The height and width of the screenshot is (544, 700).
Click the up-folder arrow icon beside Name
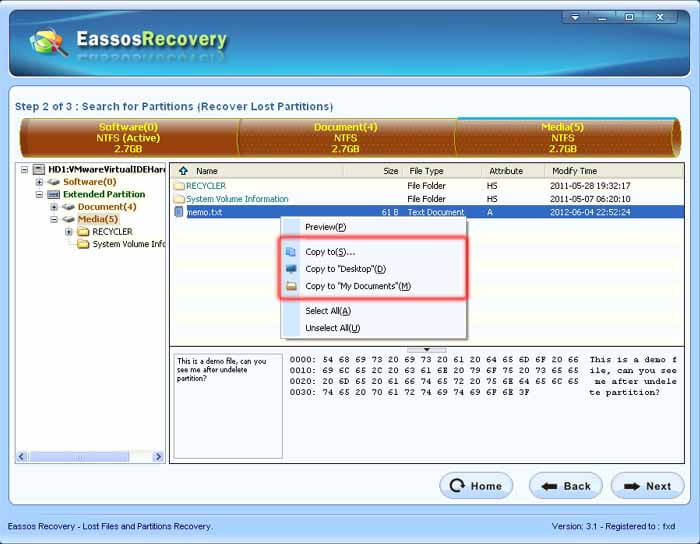183,170
